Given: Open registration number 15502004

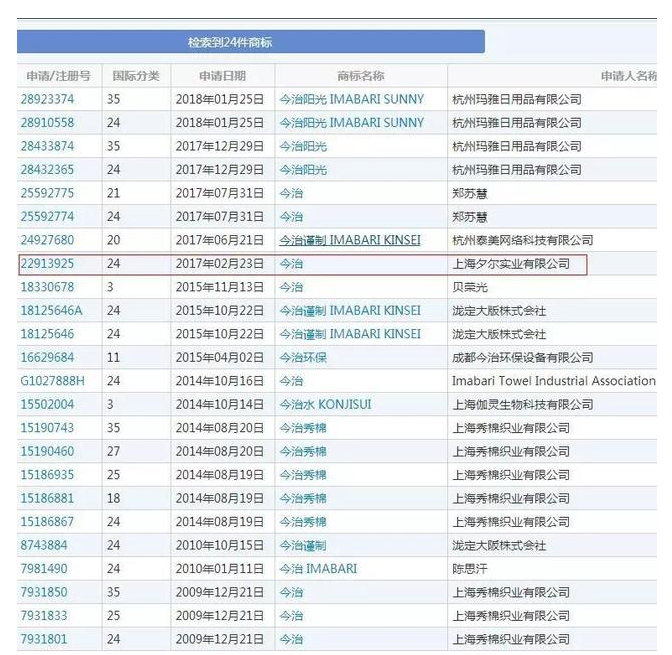Looking at the screenshot, I should [47, 405].
